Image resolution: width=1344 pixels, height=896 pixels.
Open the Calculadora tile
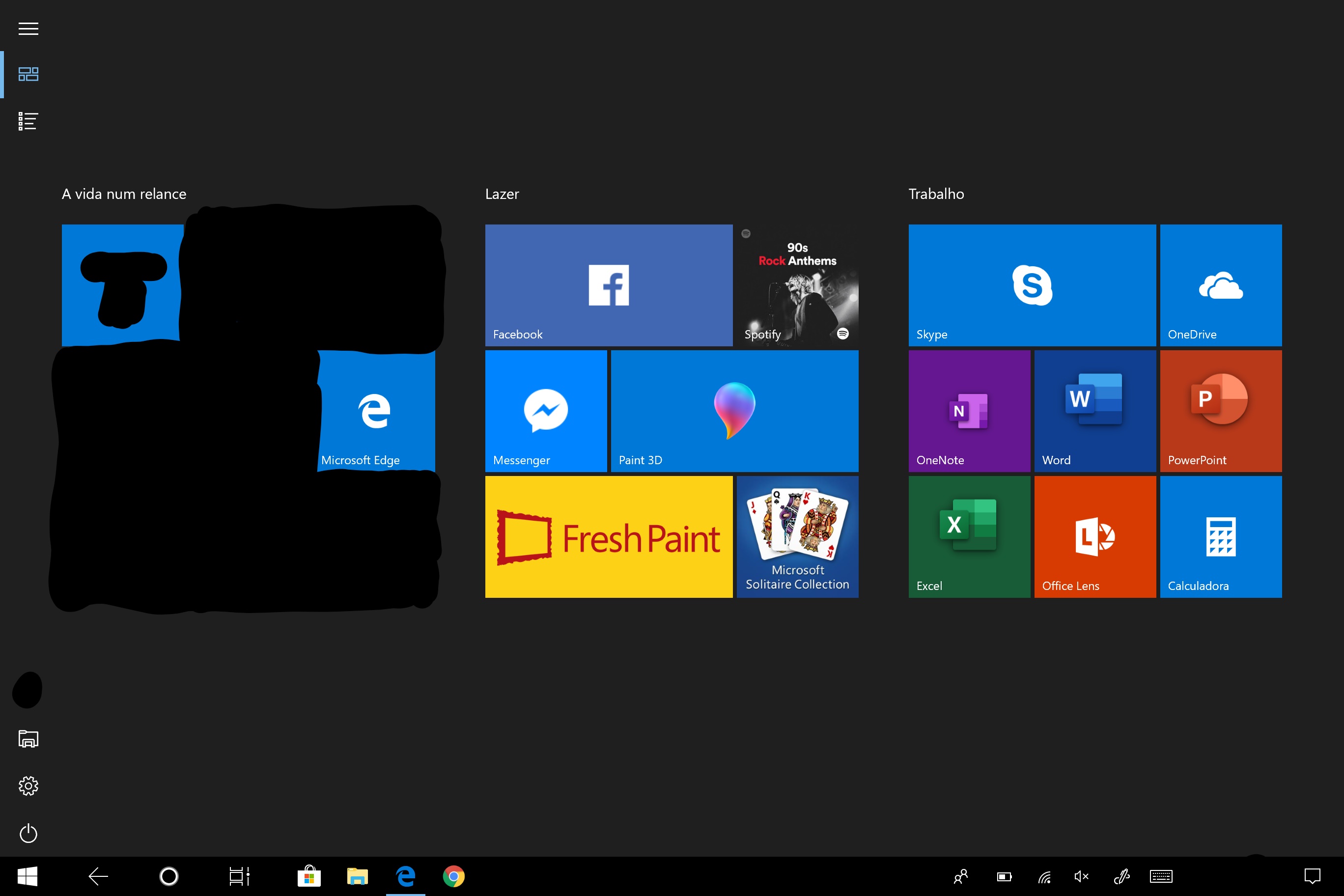coord(1221,536)
